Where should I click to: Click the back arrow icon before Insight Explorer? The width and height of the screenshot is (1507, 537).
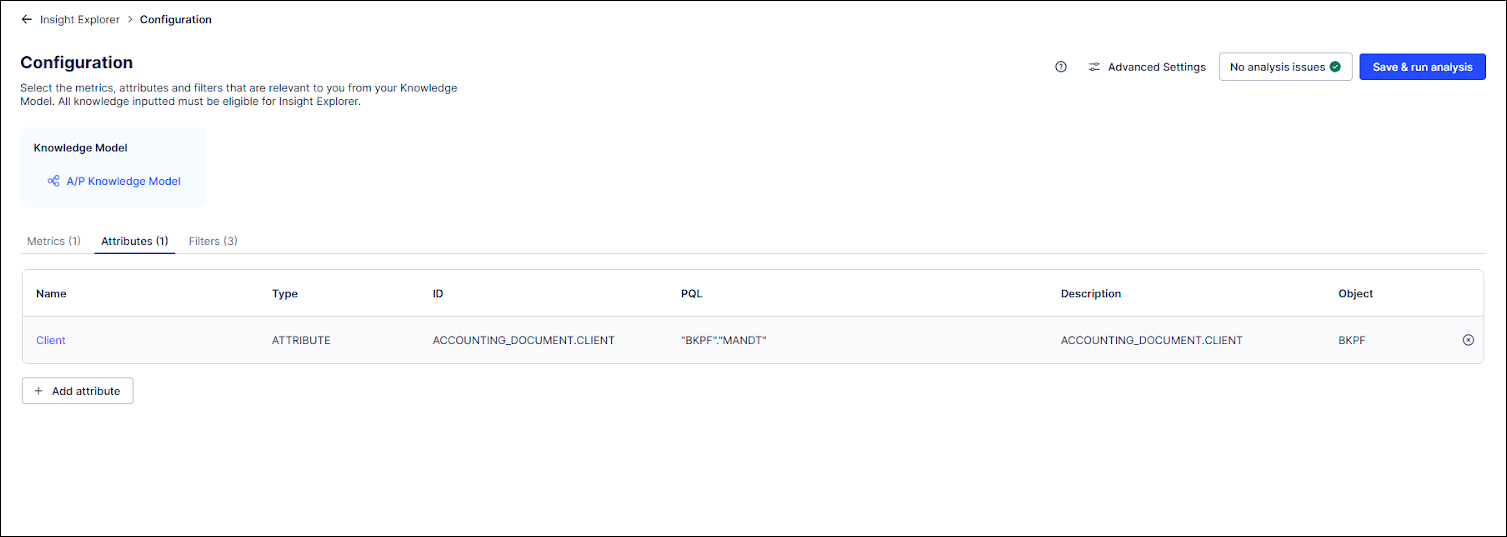(x=26, y=19)
